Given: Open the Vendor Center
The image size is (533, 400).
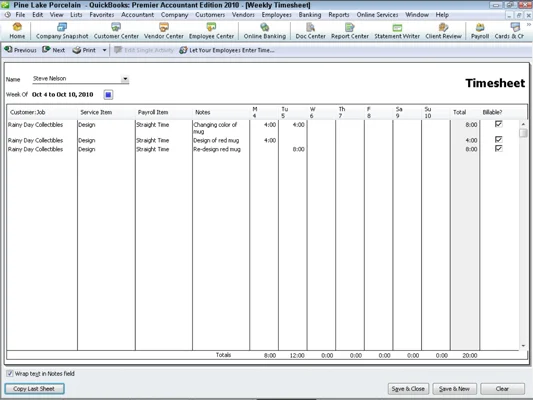Looking at the screenshot, I should click(x=164, y=31).
